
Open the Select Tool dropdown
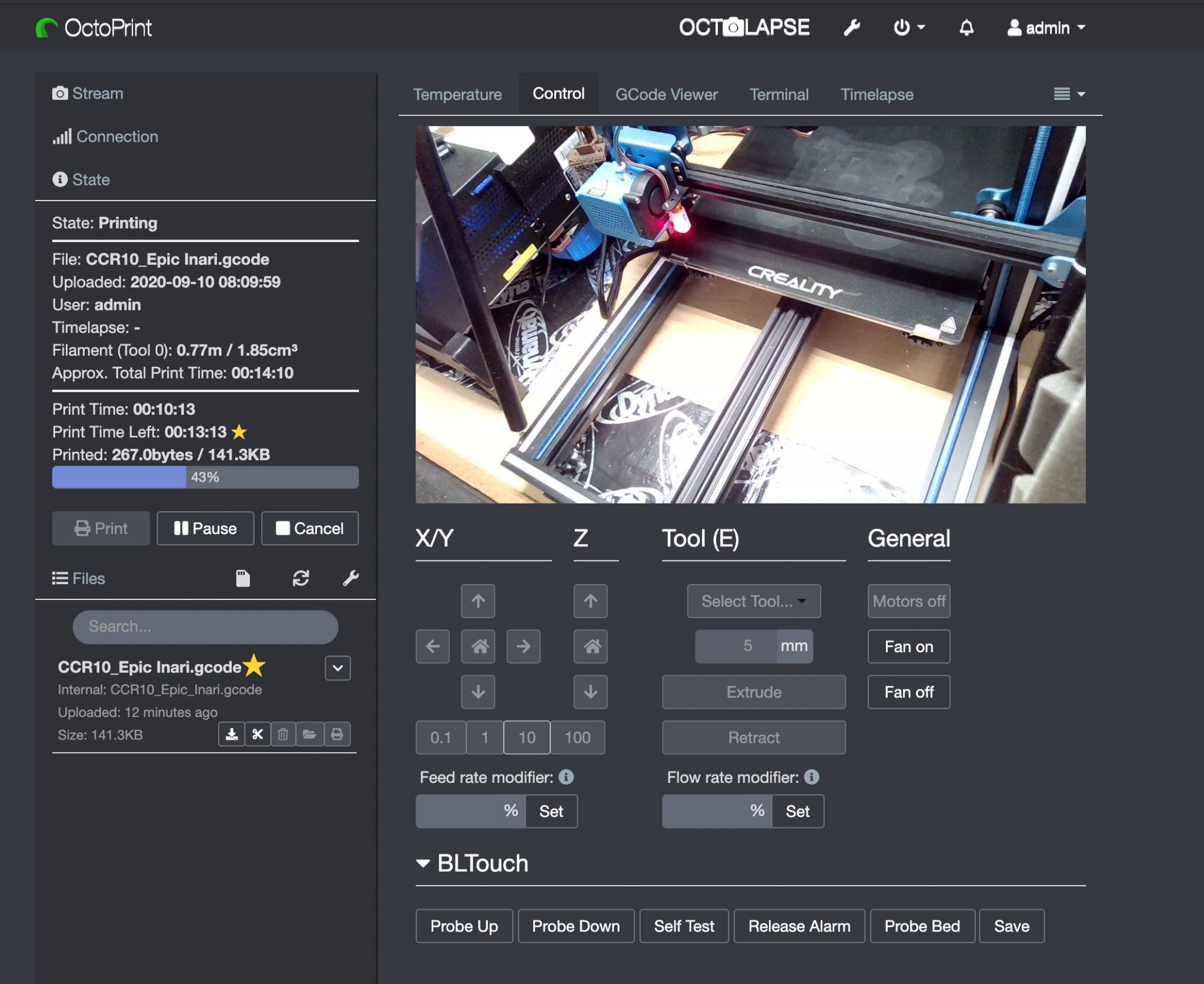pyautogui.click(x=753, y=601)
